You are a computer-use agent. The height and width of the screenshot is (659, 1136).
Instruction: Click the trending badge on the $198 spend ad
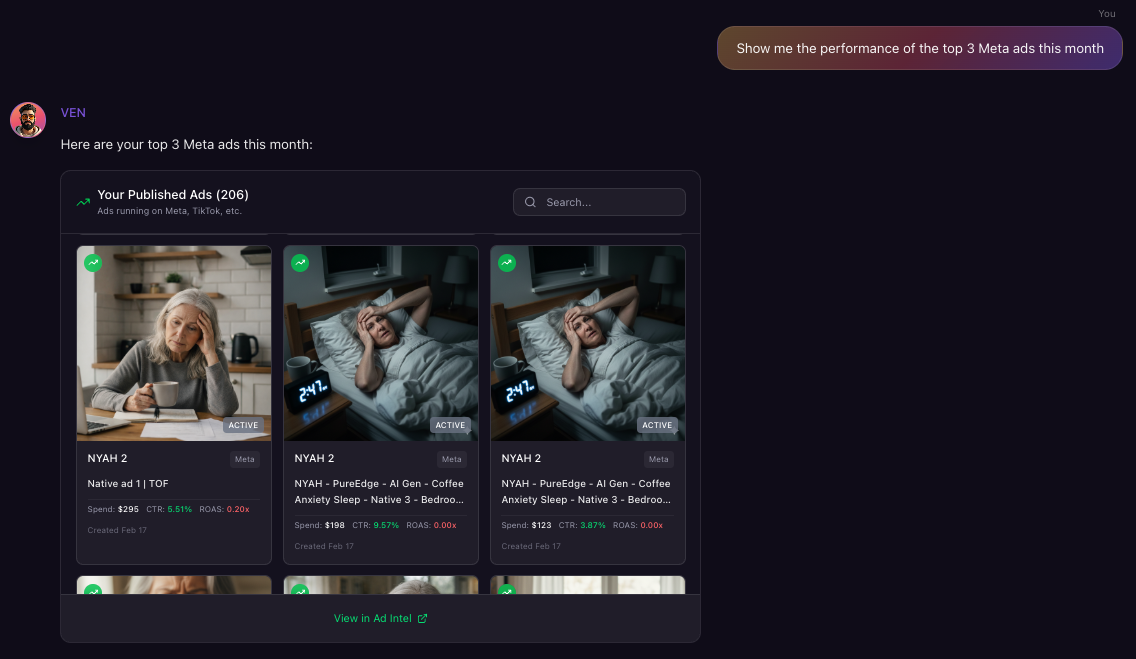pyautogui.click(x=300, y=263)
